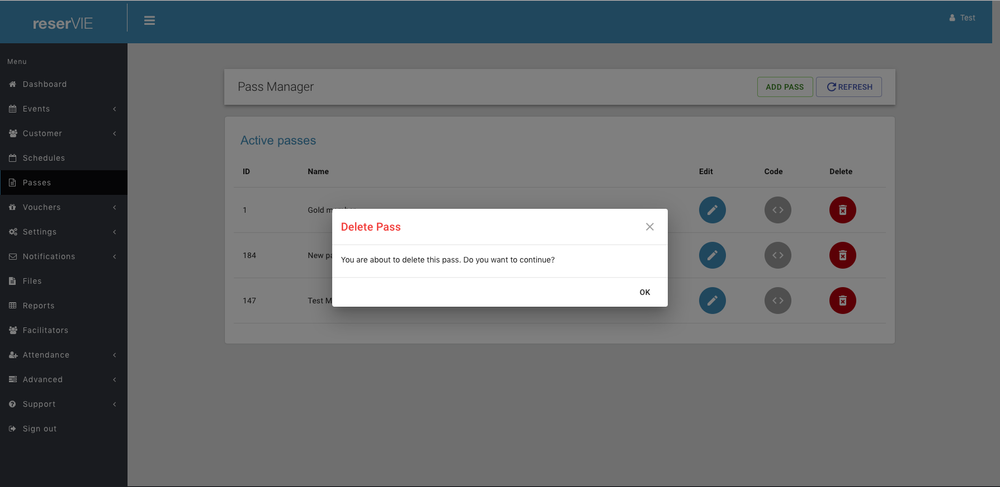Click the Advanced server icon
This screenshot has height=487, width=1000.
click(x=12, y=379)
